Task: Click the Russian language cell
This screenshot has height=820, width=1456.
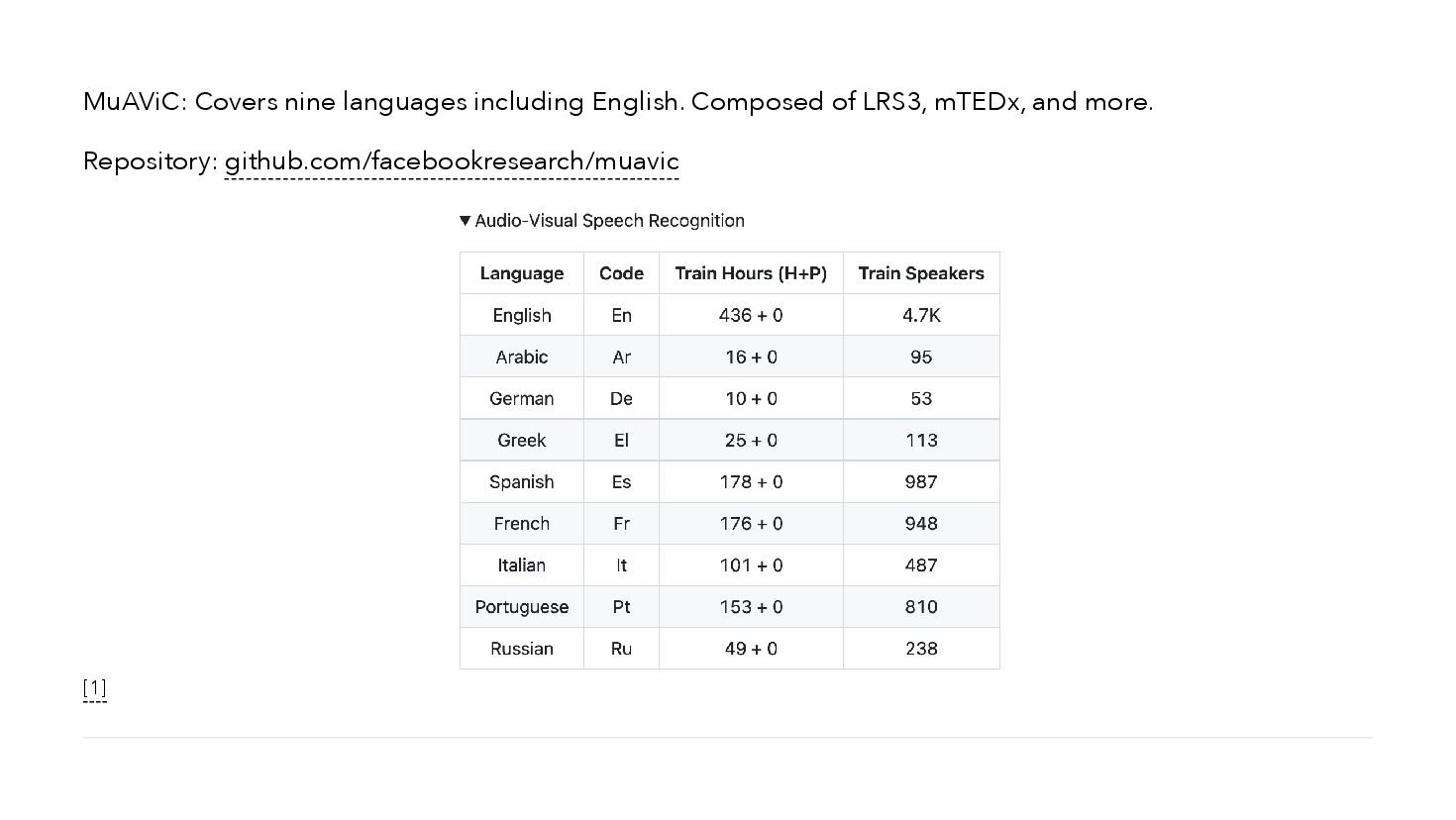Action: [x=522, y=648]
